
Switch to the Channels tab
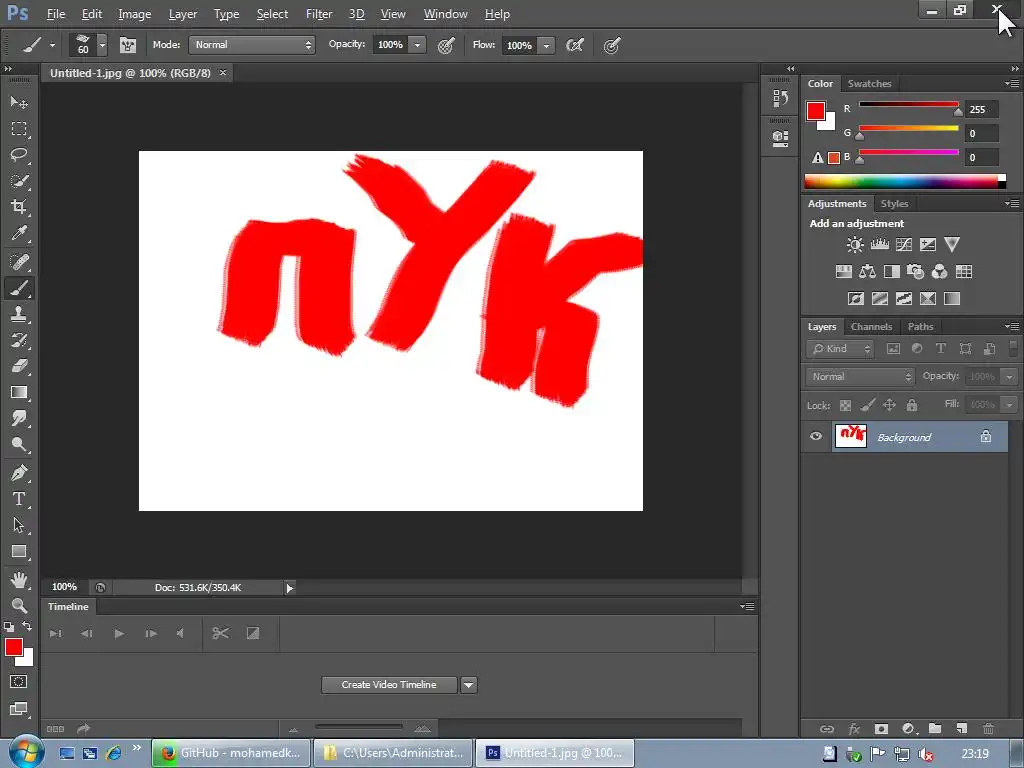(x=871, y=327)
